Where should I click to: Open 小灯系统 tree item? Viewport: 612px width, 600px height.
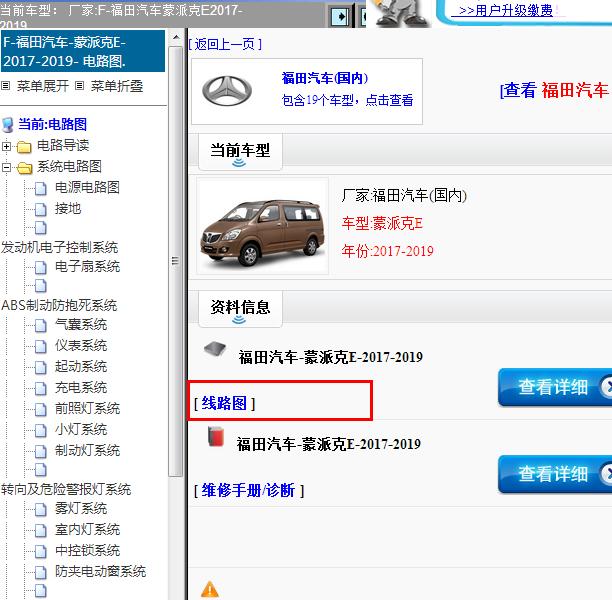point(81,429)
